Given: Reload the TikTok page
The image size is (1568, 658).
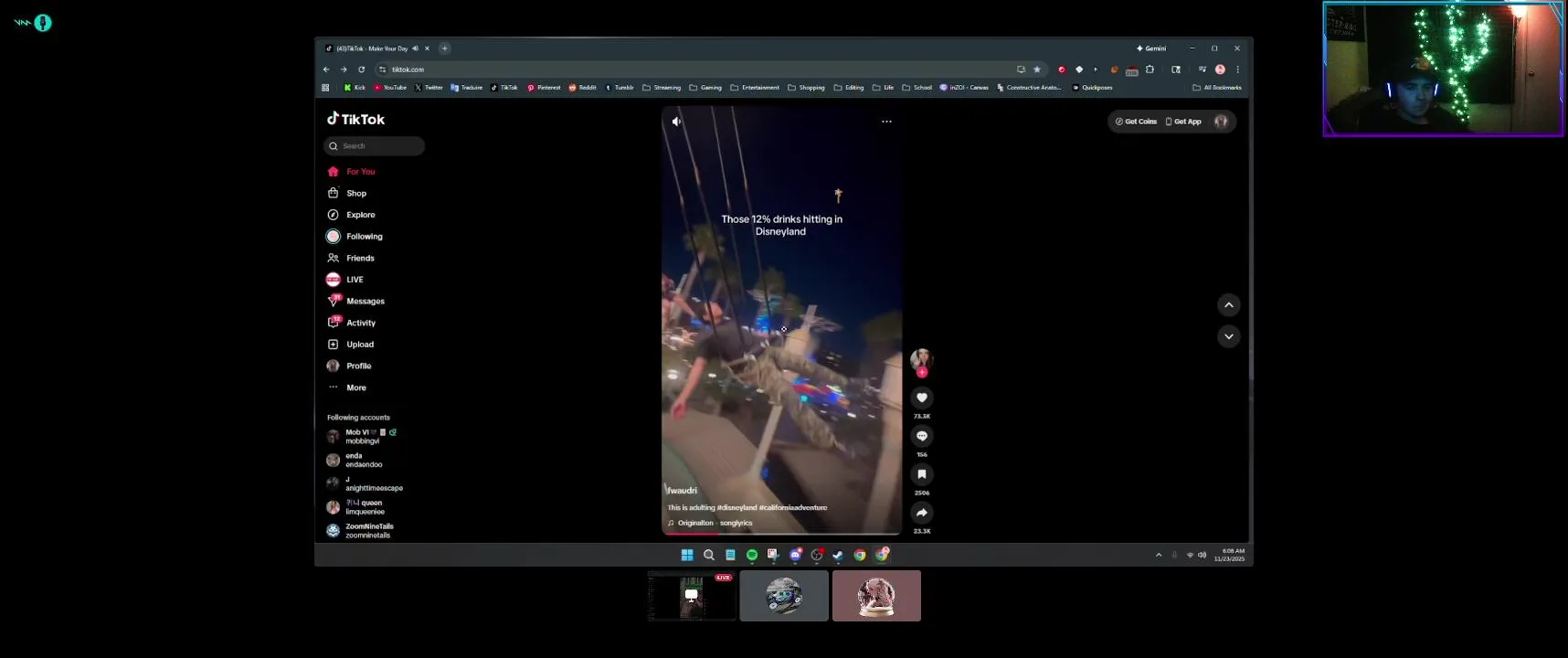Looking at the screenshot, I should pos(361,69).
